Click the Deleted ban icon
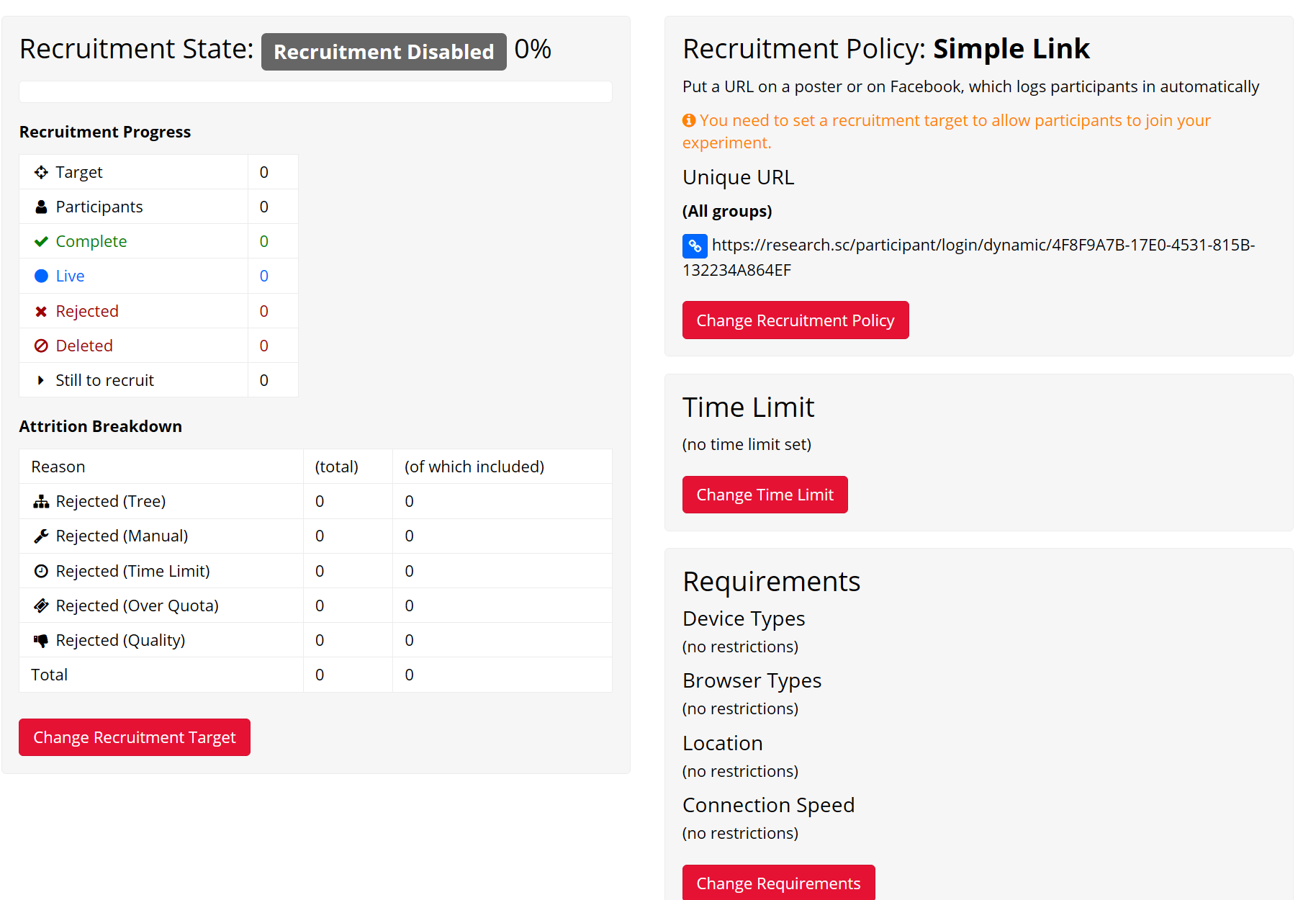The height and width of the screenshot is (900, 1316). point(41,346)
